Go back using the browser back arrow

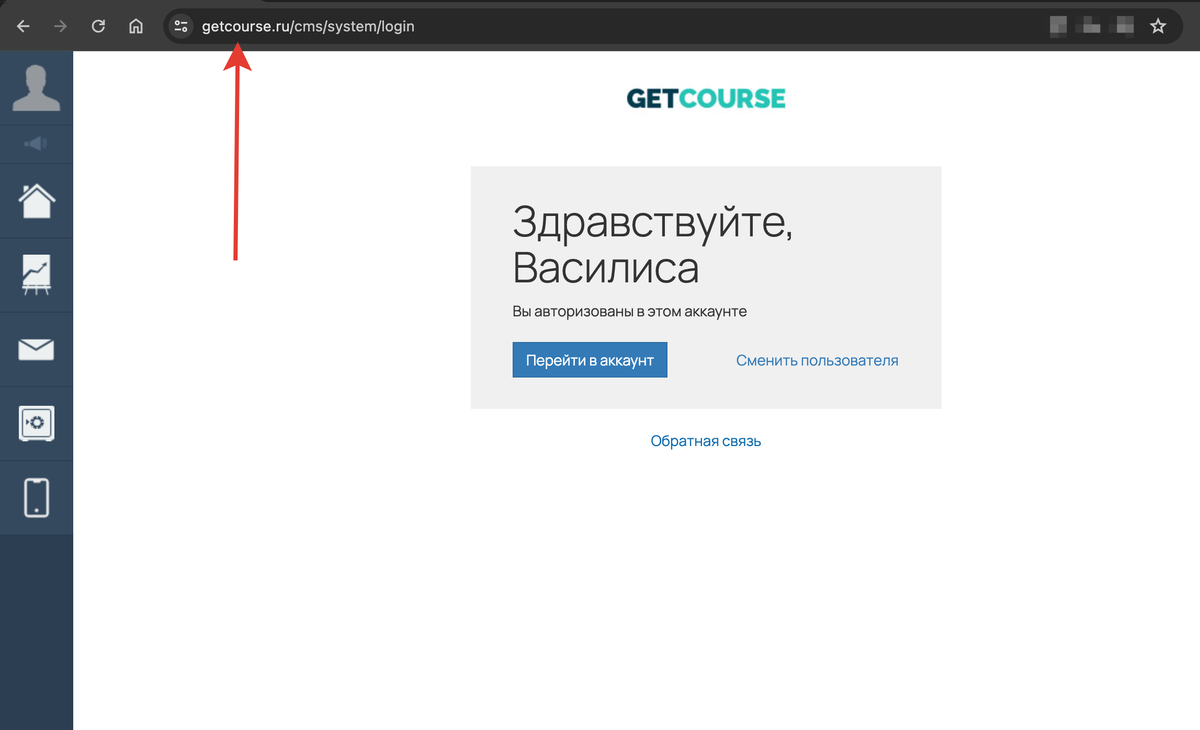[23, 27]
